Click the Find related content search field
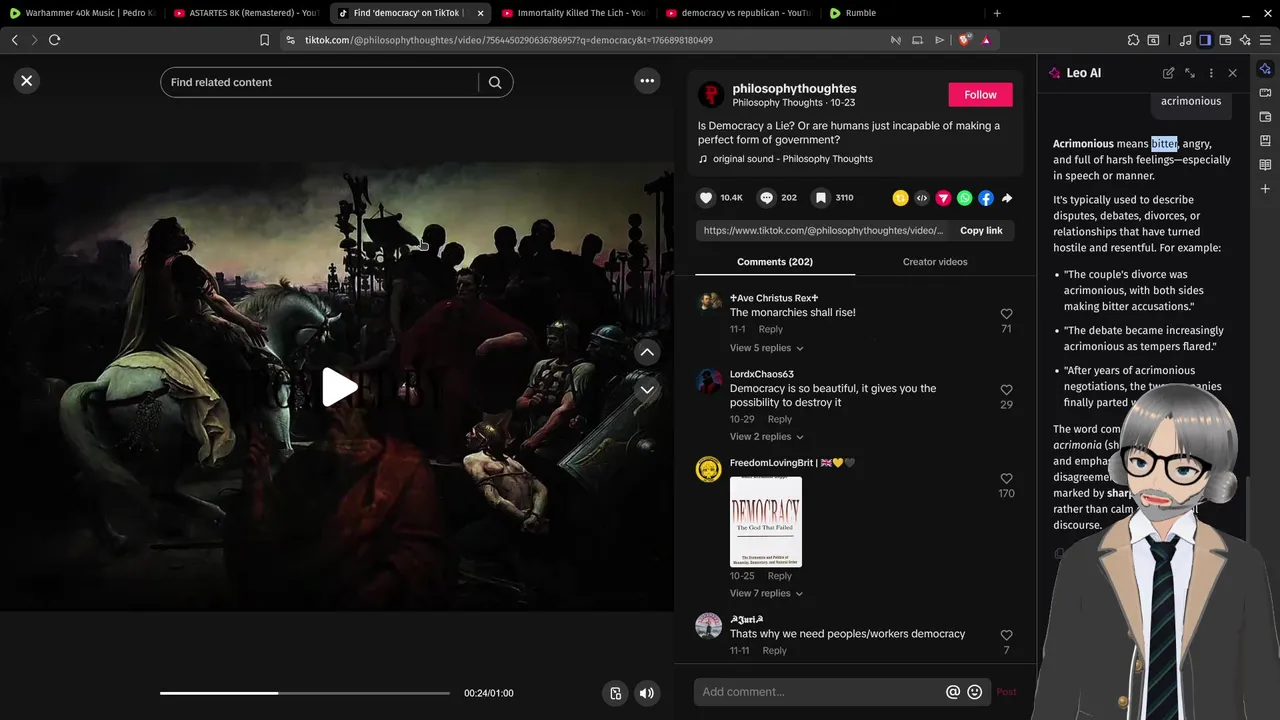The width and height of the screenshot is (1280, 720). click(320, 82)
